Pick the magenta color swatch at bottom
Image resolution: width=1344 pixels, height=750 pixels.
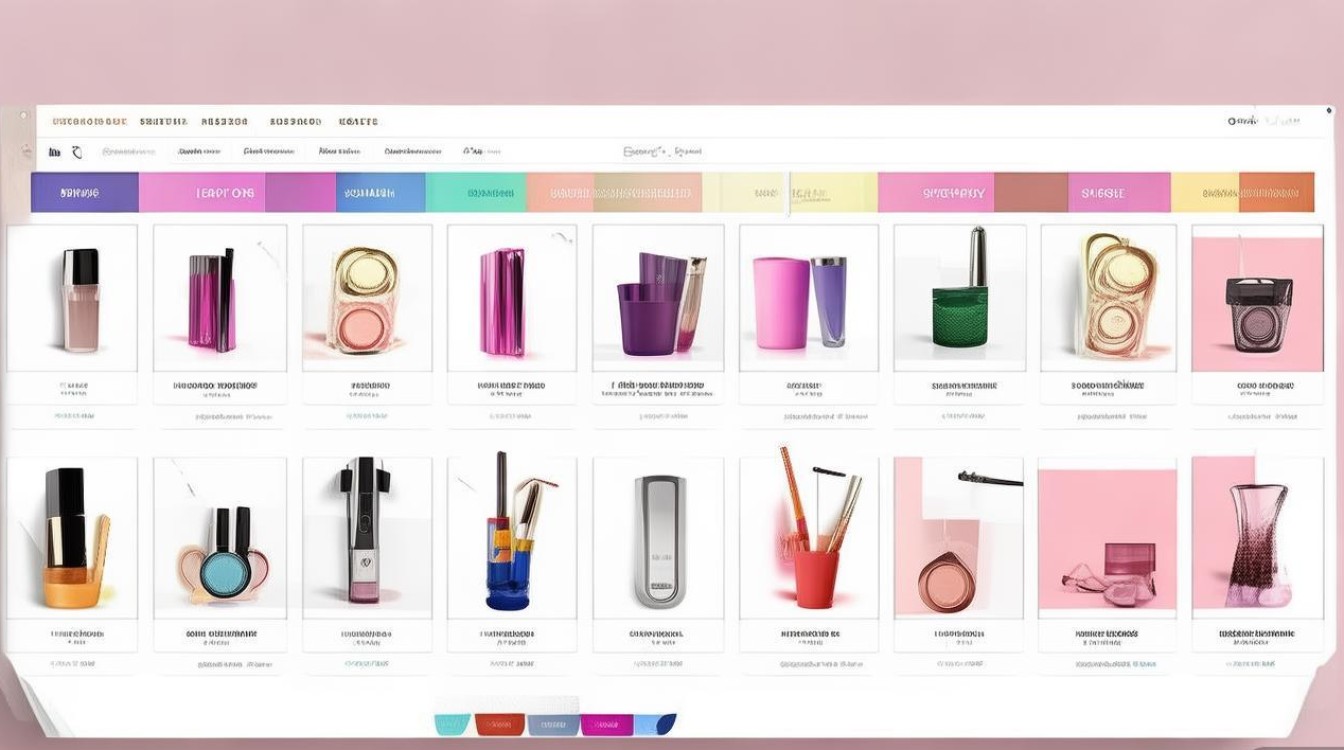[x=607, y=724]
